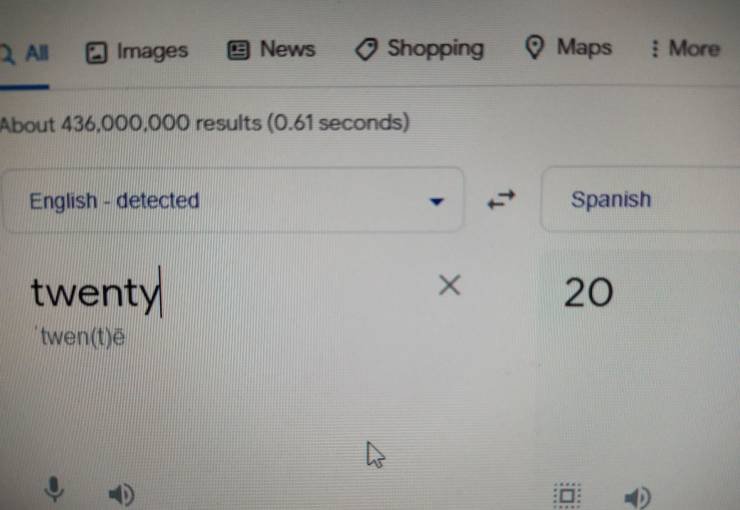740x510 pixels.
Task: Click the translated result "20"
Action: 588,292
